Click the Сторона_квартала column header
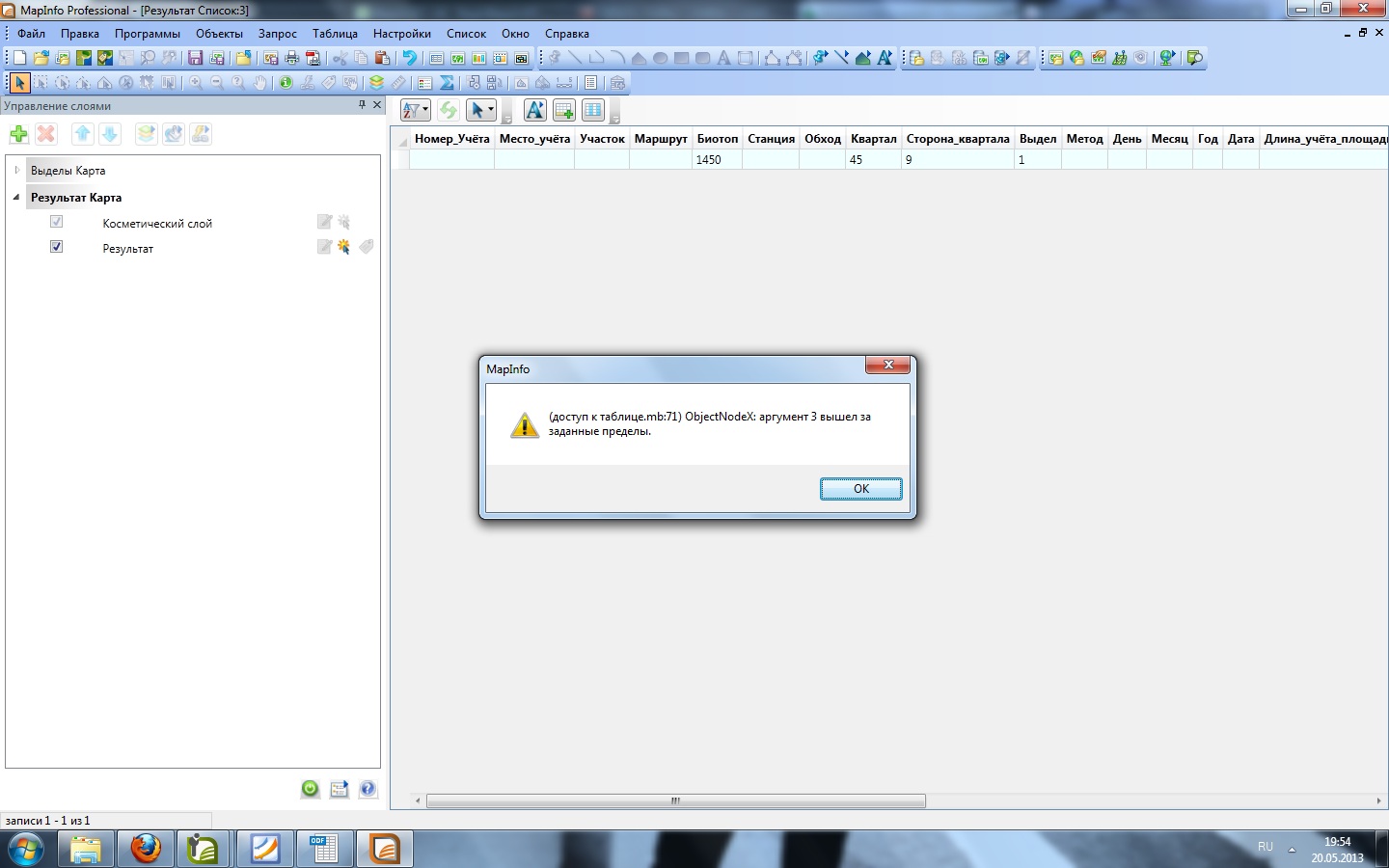The image size is (1389, 868). [958, 139]
